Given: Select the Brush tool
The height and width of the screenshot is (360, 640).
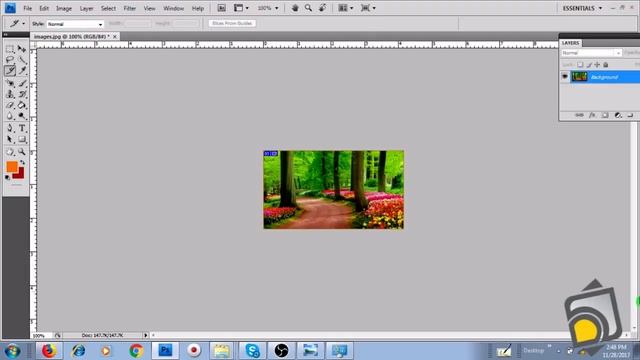Looking at the screenshot, I should [22, 84].
